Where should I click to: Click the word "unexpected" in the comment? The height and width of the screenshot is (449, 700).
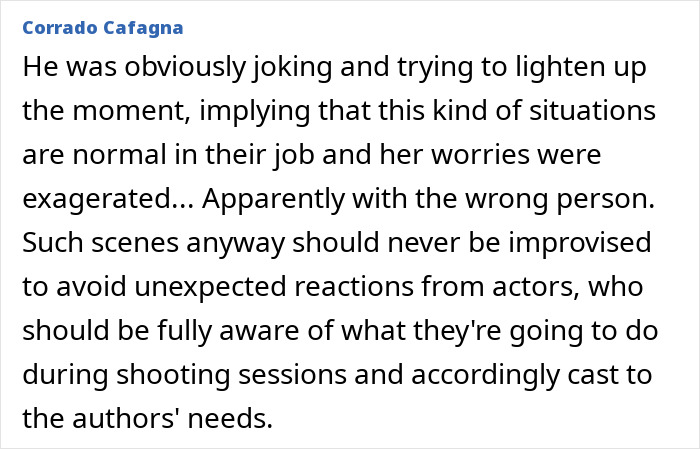point(210,287)
